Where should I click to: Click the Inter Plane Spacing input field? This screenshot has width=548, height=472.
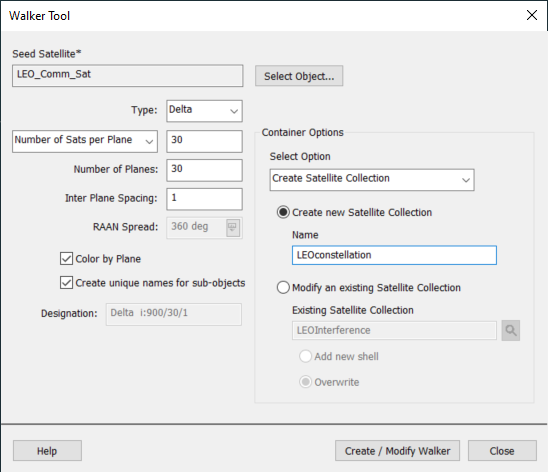coord(204,199)
